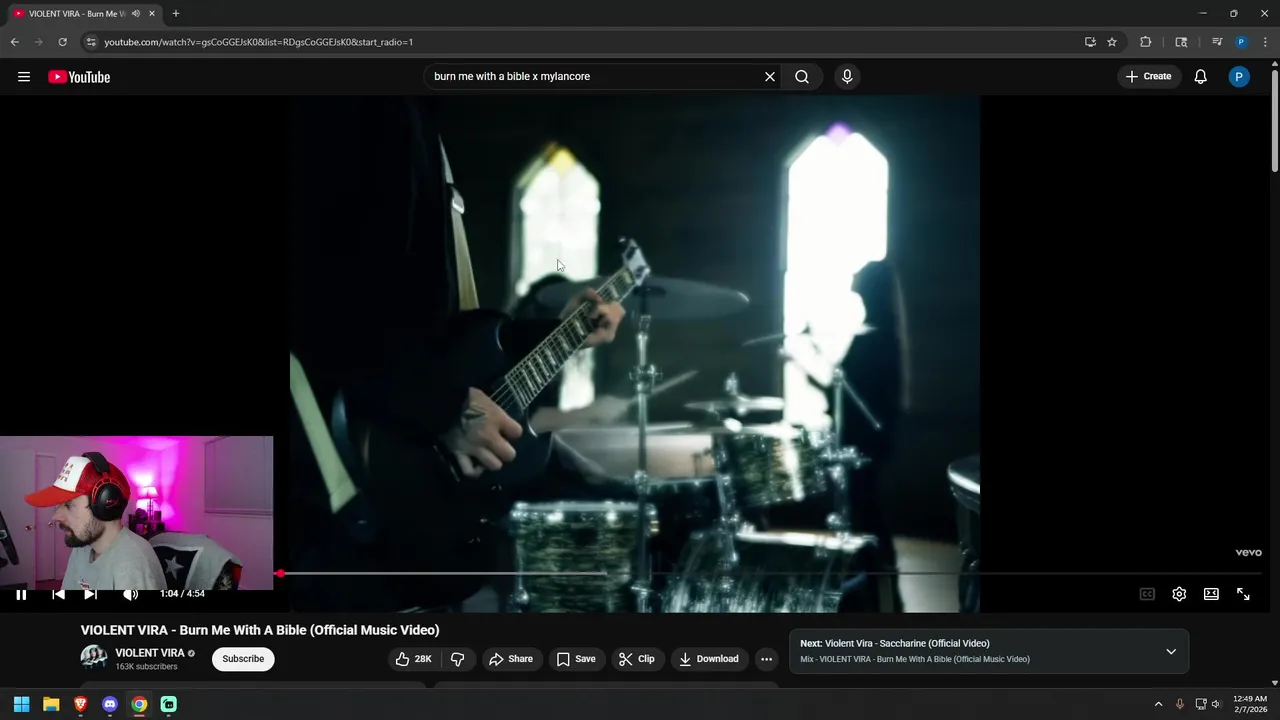Image resolution: width=1280 pixels, height=720 pixels.
Task: Skip to the previous video
Action: [58, 594]
